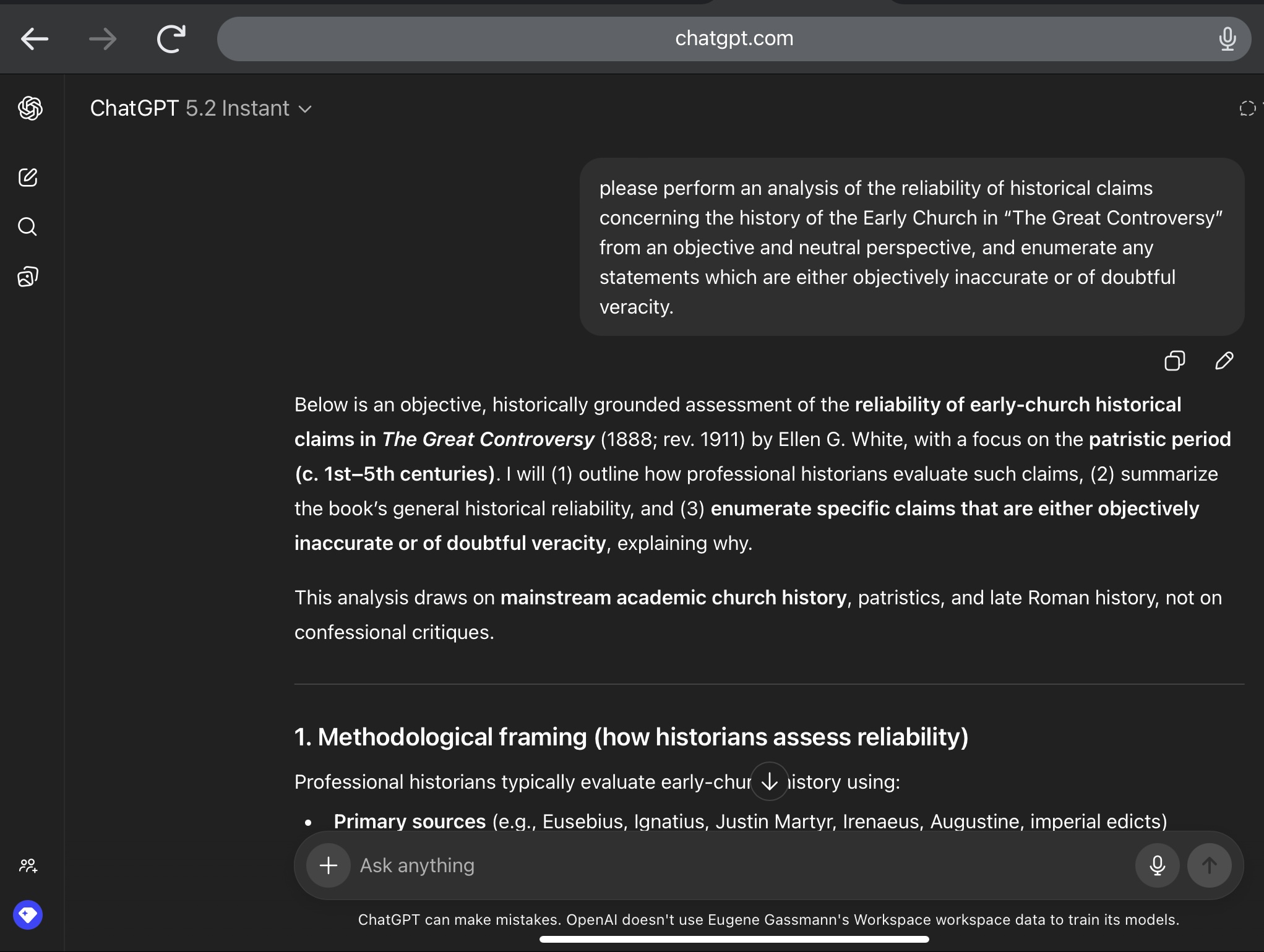1264x952 pixels.
Task: Copy the user message
Action: pyautogui.click(x=1174, y=361)
